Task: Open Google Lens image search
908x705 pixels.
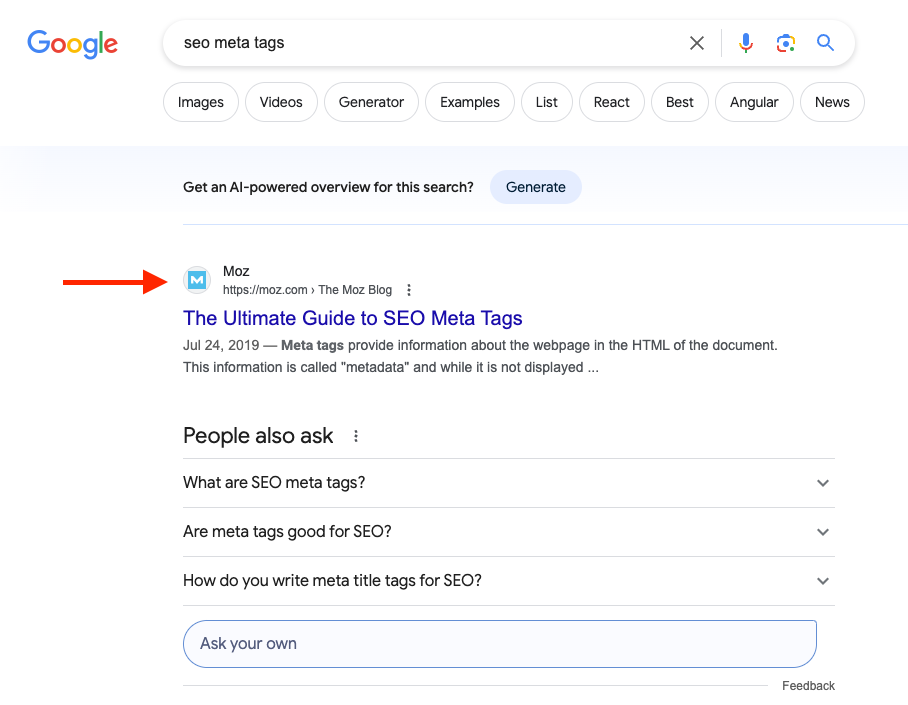Action: click(785, 43)
